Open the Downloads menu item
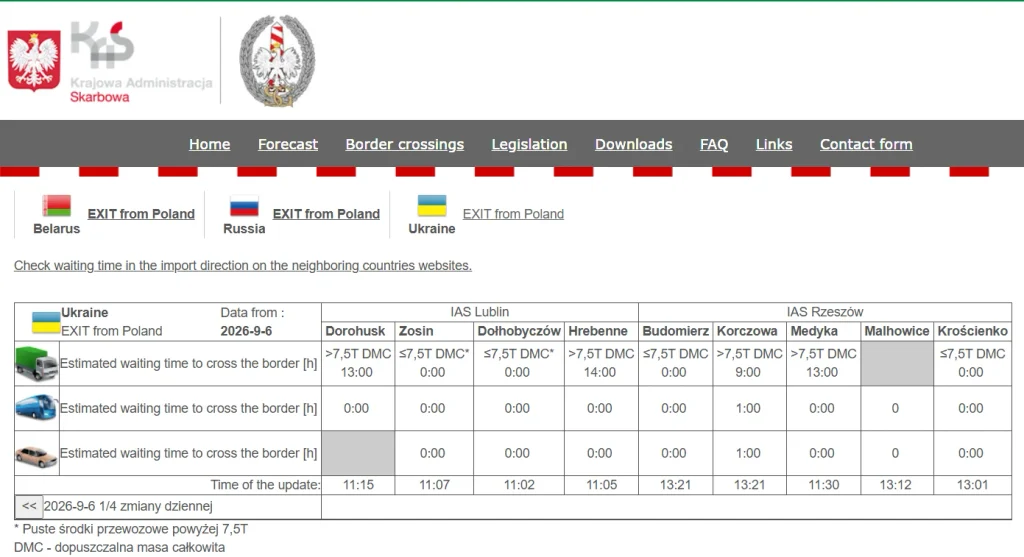The image size is (1024, 557). click(x=633, y=144)
